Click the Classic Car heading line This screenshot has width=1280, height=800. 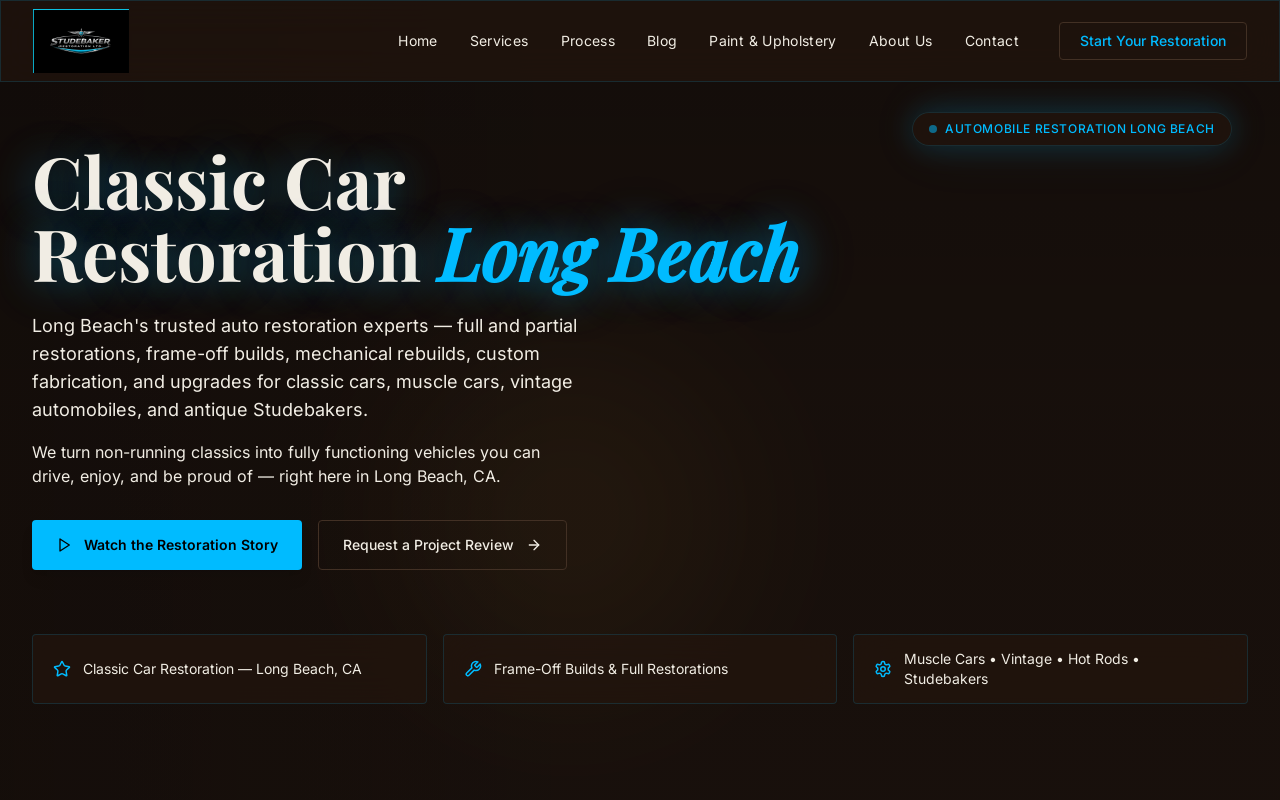(219, 183)
